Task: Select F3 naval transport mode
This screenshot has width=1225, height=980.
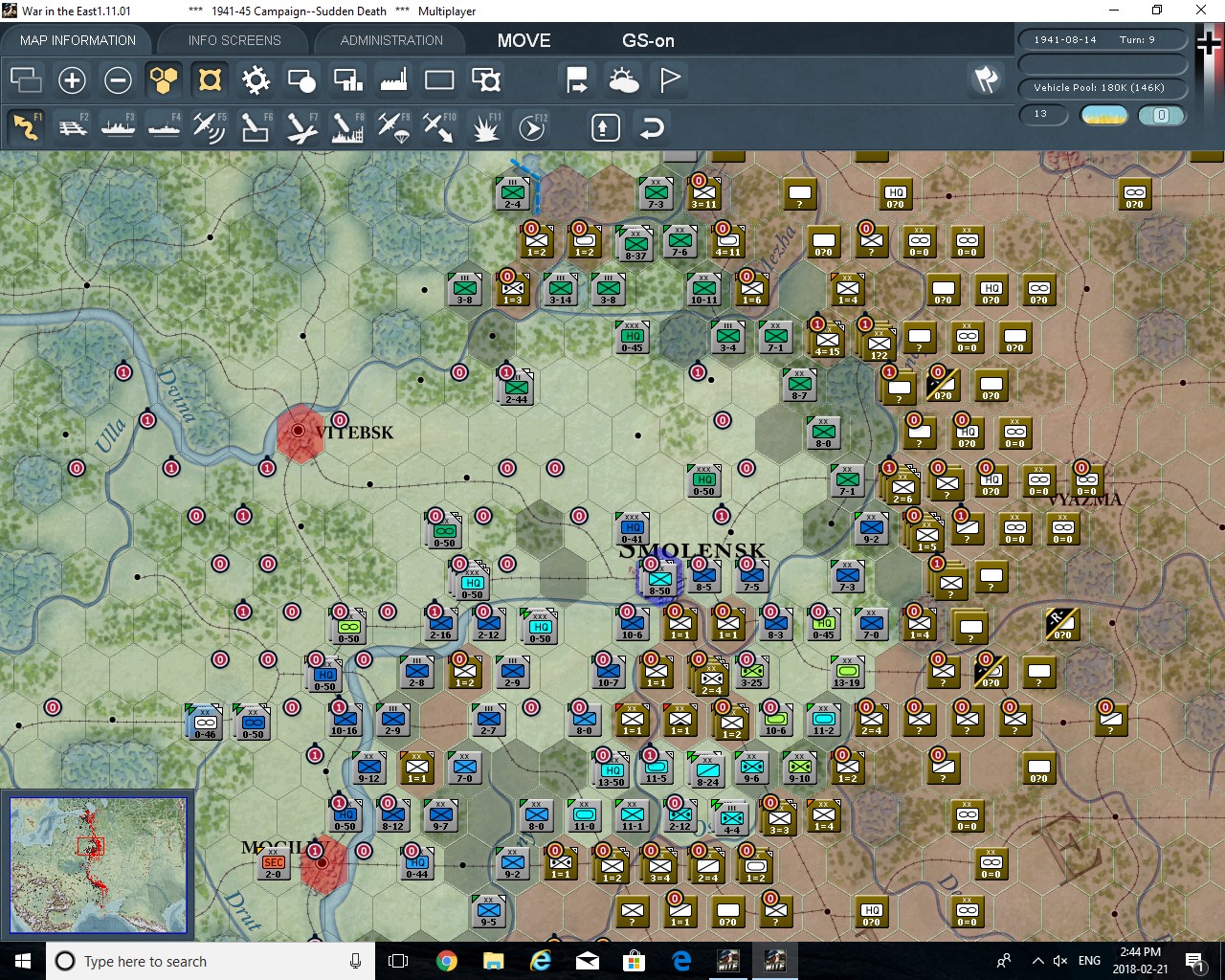Action: [x=118, y=127]
